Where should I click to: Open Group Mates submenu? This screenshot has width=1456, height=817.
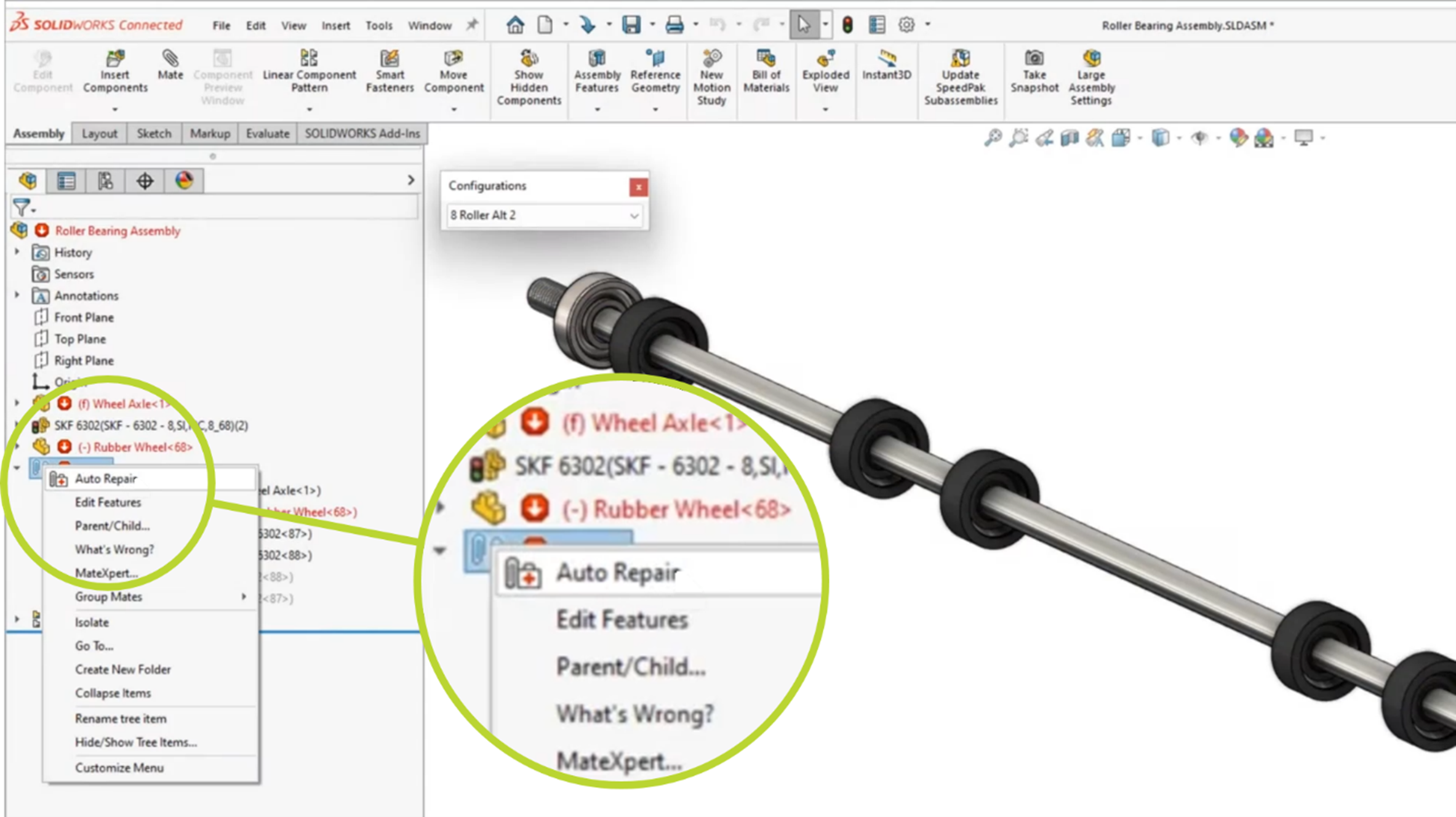(151, 597)
